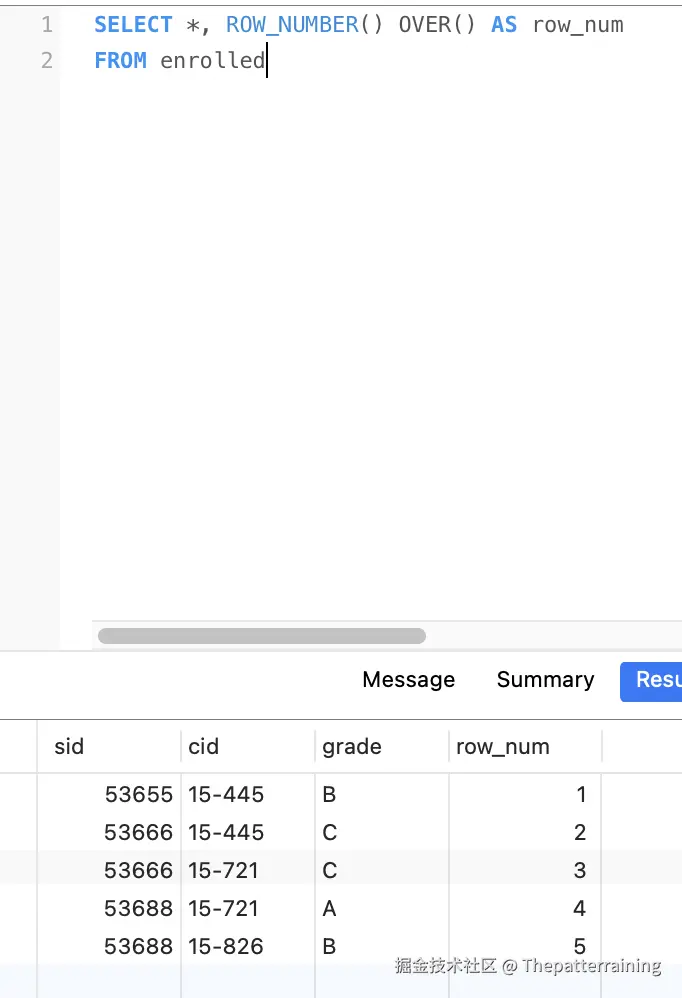Click the sid column header
The width and height of the screenshot is (682, 998).
[x=69, y=746]
